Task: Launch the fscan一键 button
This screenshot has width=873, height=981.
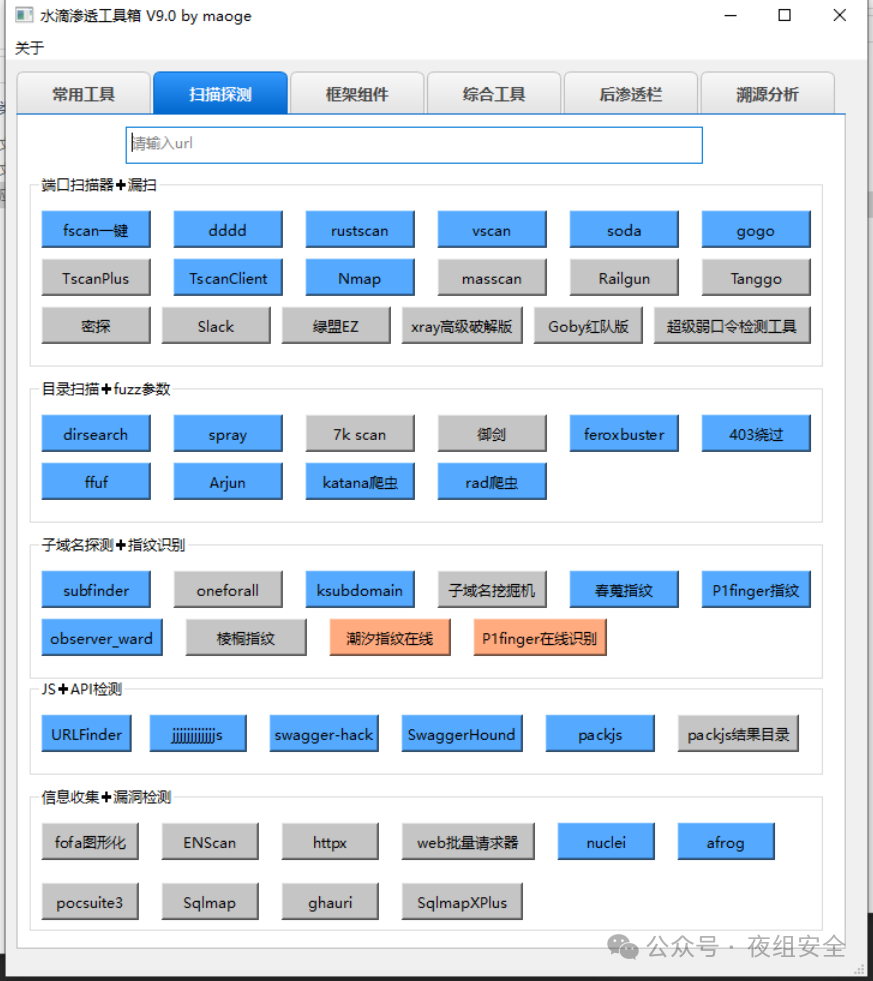Action: 96,230
